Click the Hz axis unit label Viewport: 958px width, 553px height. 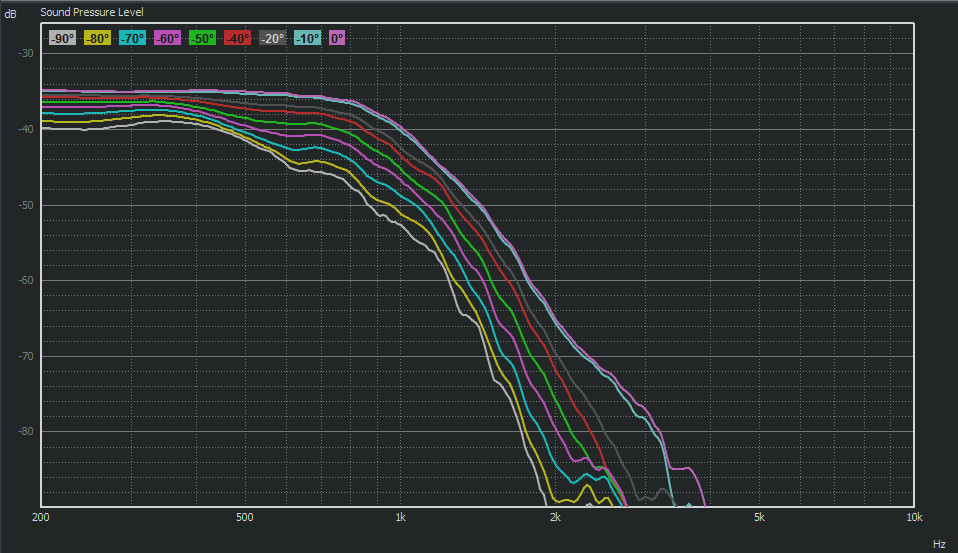(x=939, y=544)
